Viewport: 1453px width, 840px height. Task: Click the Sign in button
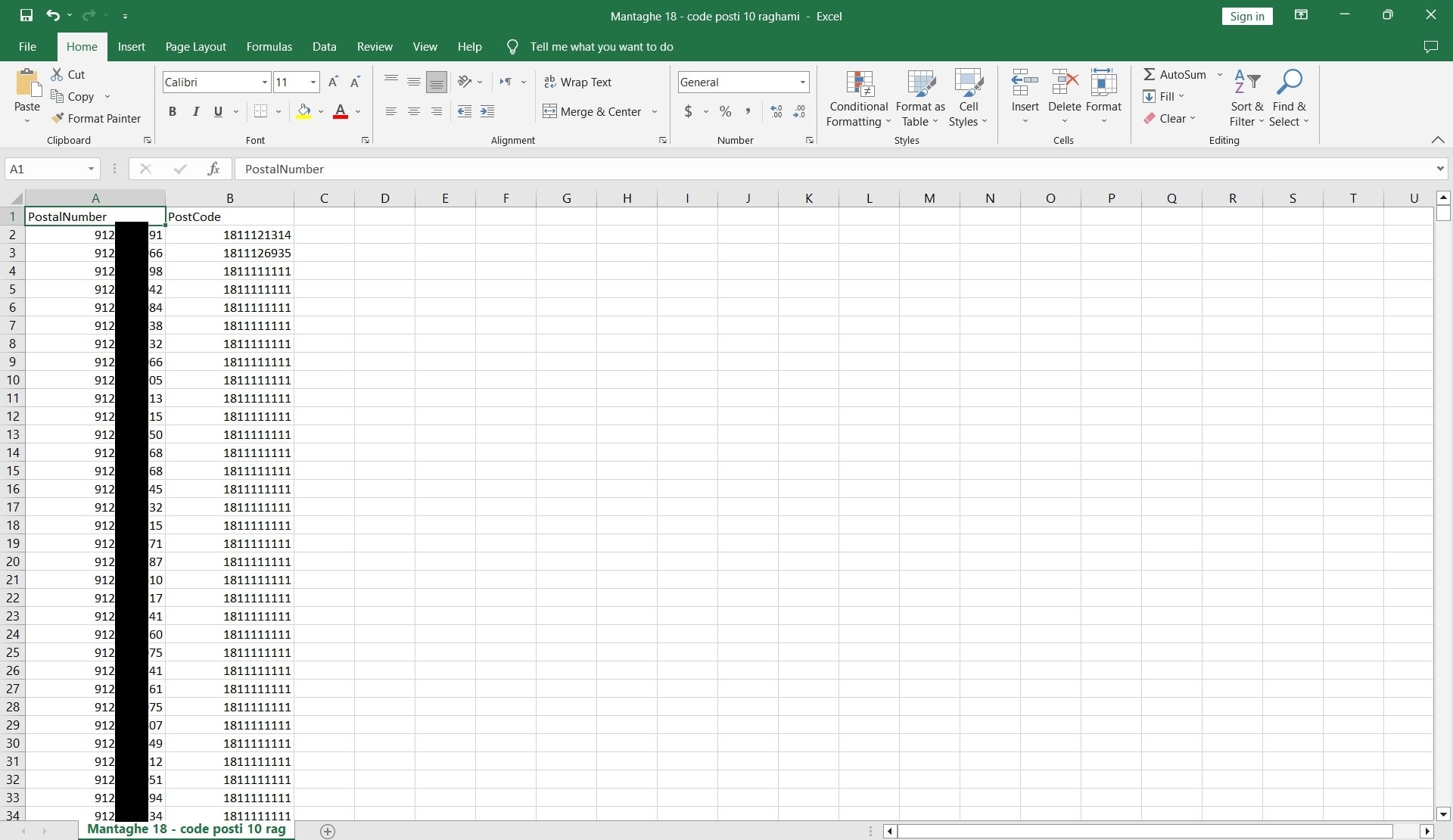pyautogui.click(x=1246, y=16)
